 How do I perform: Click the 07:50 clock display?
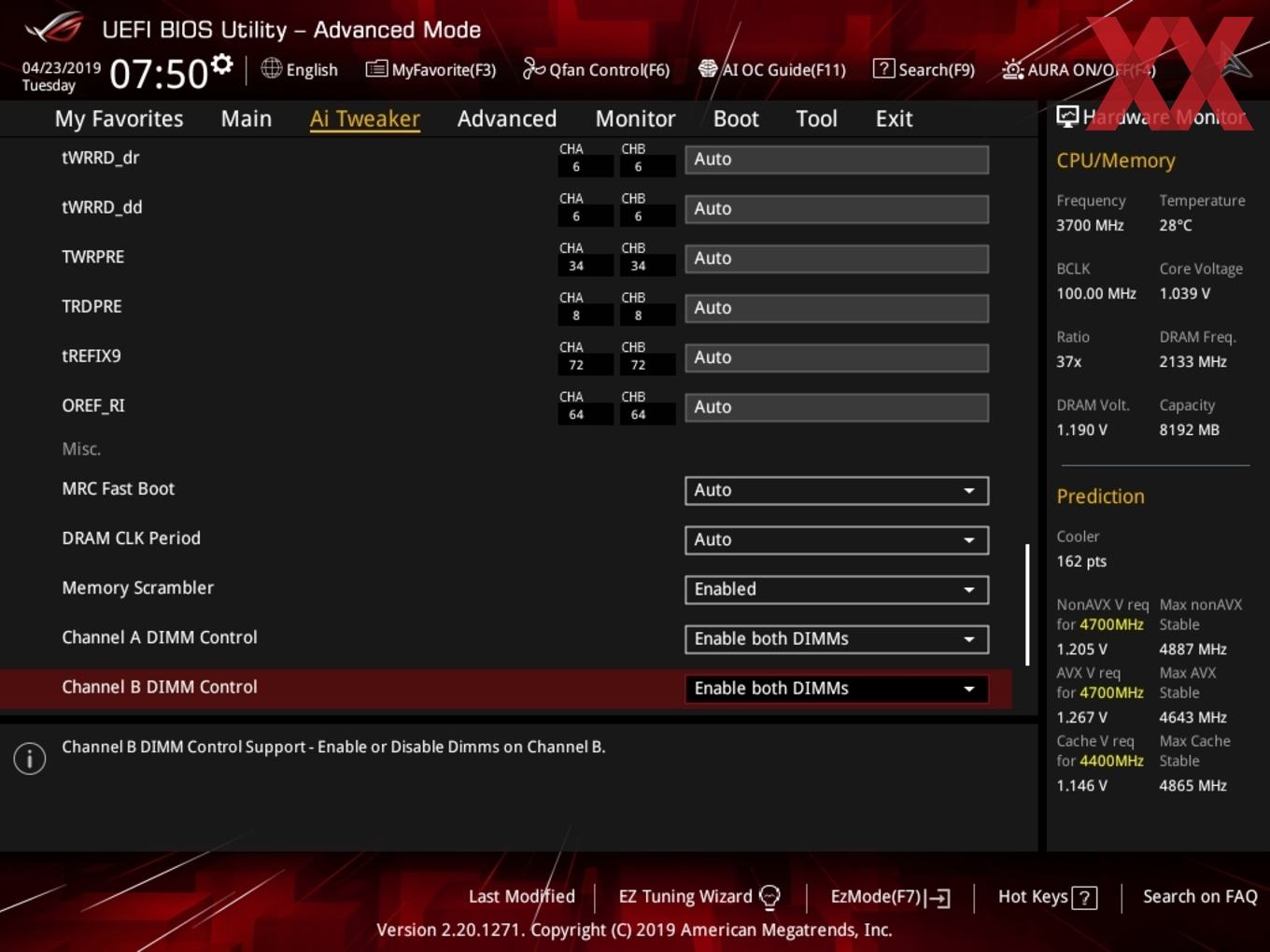[159, 74]
